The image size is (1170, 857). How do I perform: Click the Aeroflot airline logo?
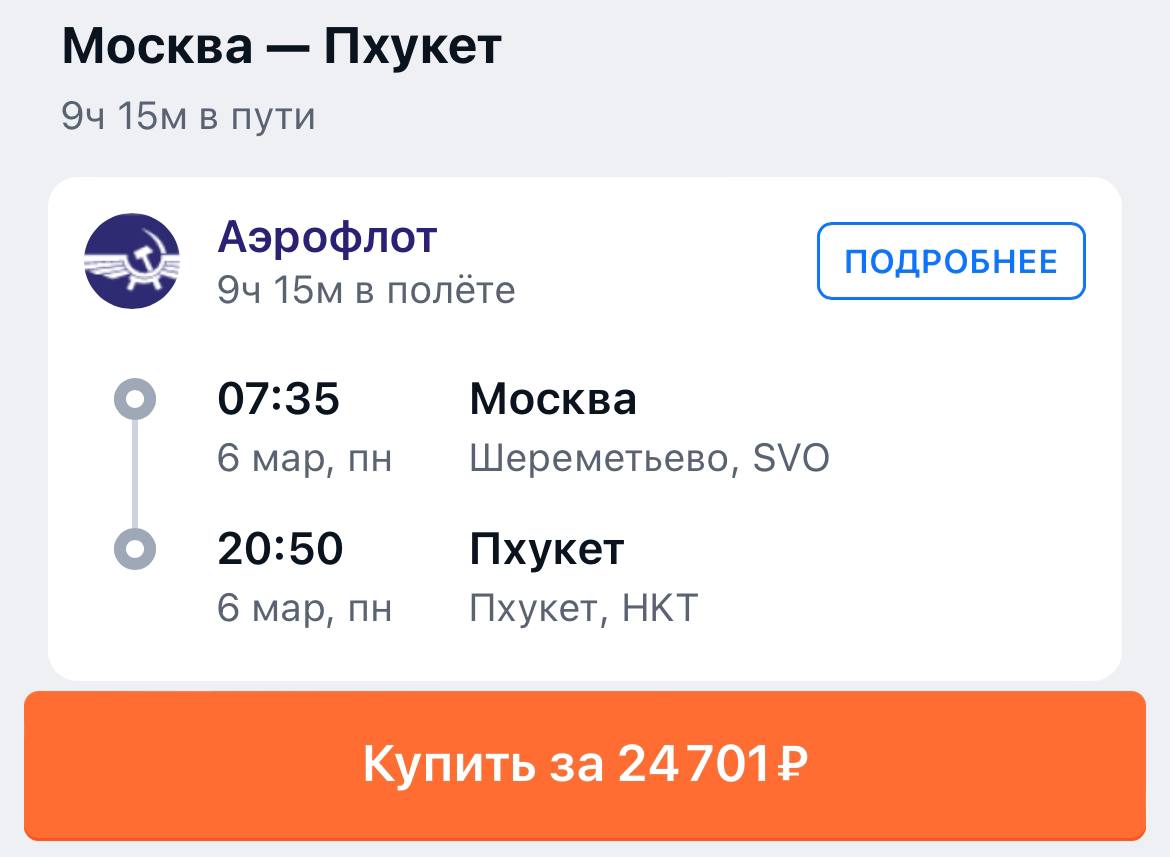(132, 260)
